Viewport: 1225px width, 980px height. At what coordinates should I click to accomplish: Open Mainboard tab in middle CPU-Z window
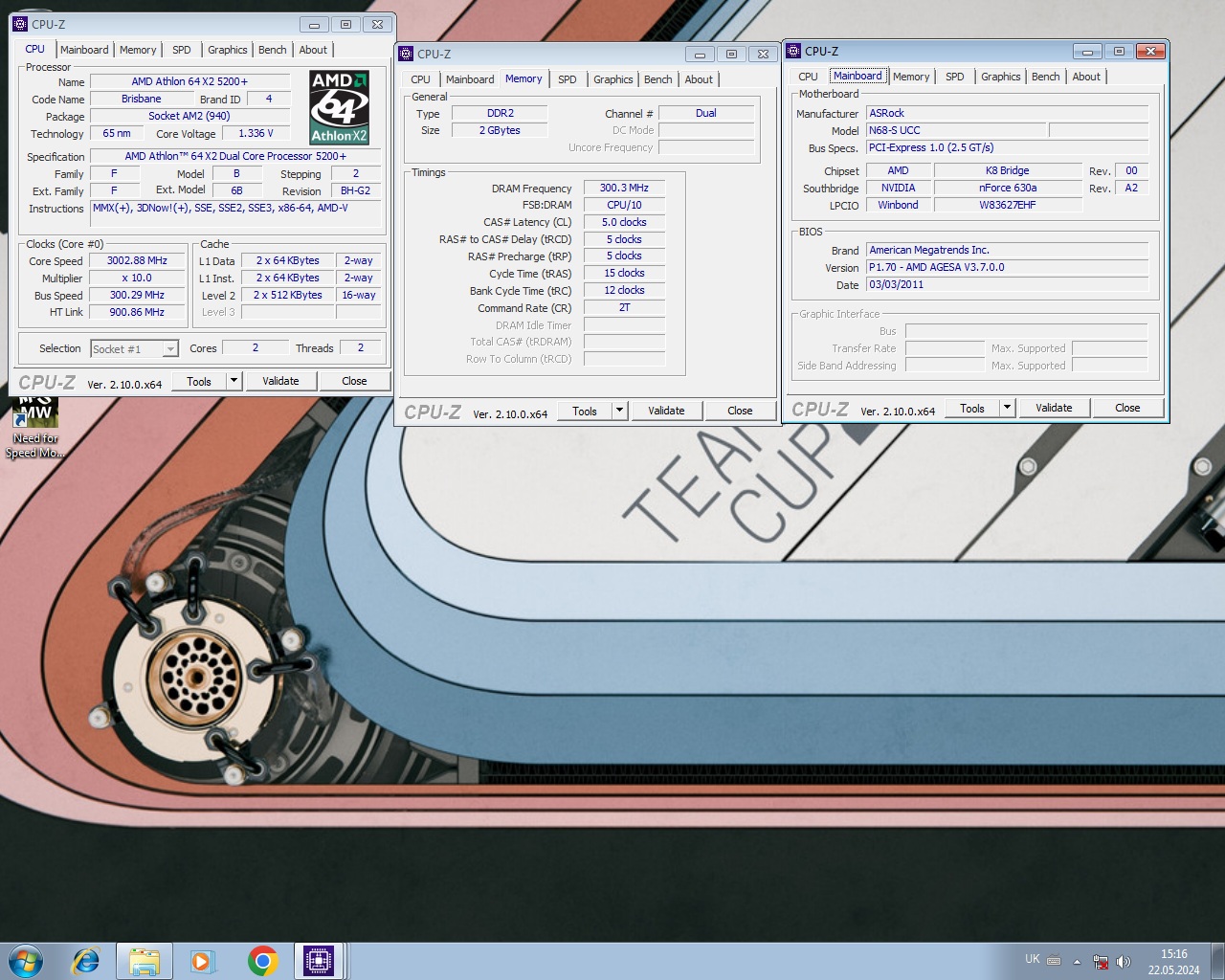point(470,79)
